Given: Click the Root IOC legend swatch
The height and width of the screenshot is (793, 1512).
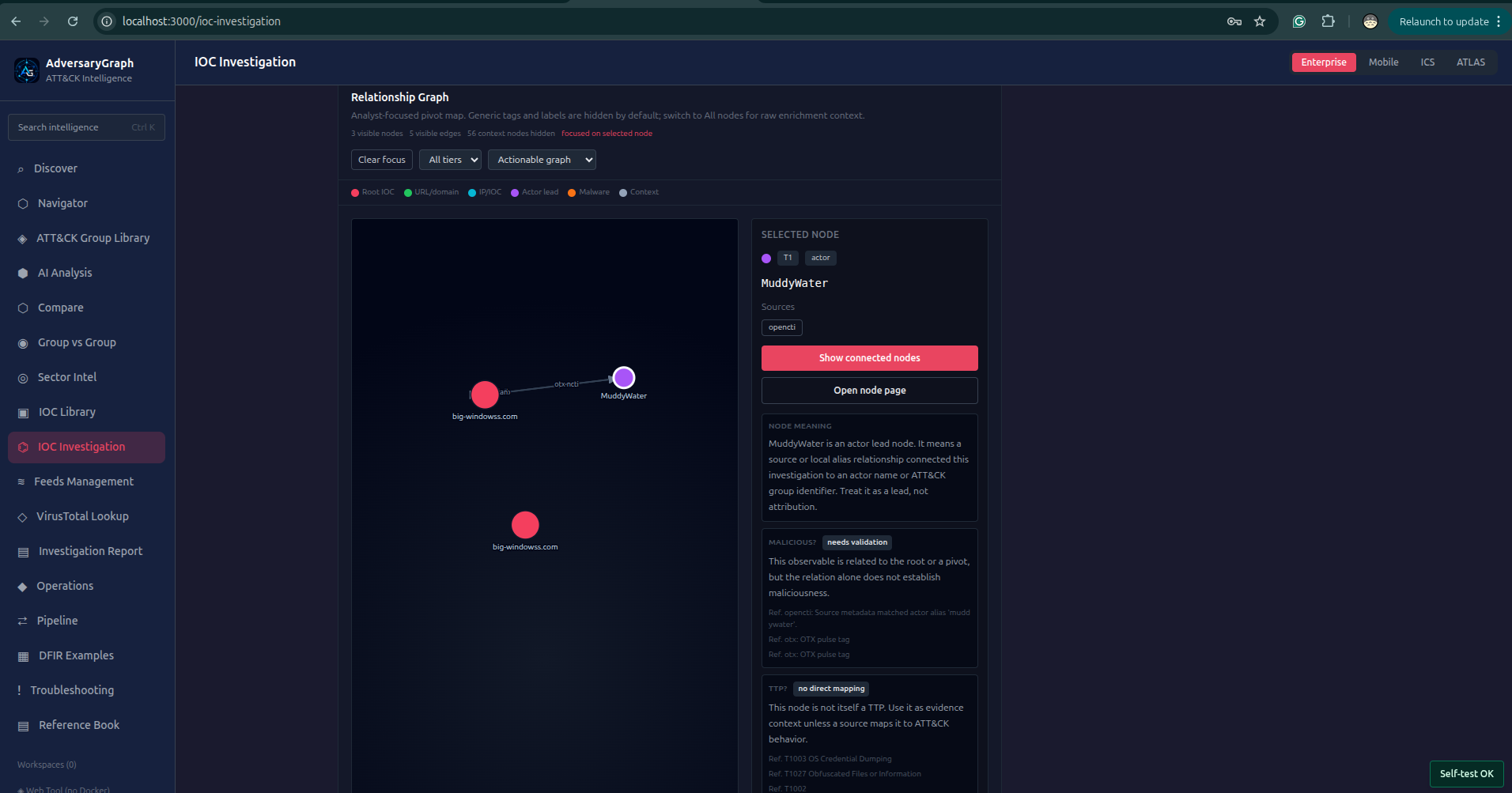Looking at the screenshot, I should [x=355, y=193].
